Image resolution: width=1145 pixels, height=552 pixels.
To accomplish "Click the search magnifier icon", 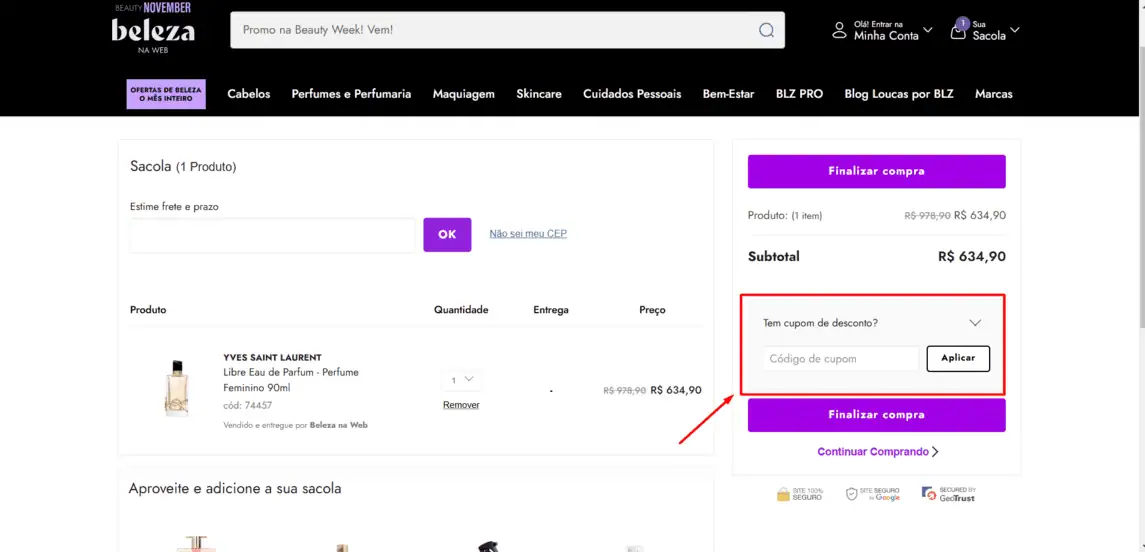I will point(766,30).
